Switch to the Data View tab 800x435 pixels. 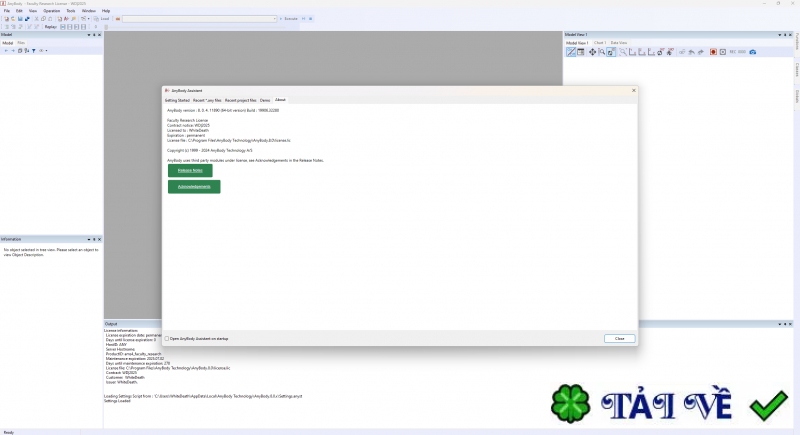click(x=619, y=43)
